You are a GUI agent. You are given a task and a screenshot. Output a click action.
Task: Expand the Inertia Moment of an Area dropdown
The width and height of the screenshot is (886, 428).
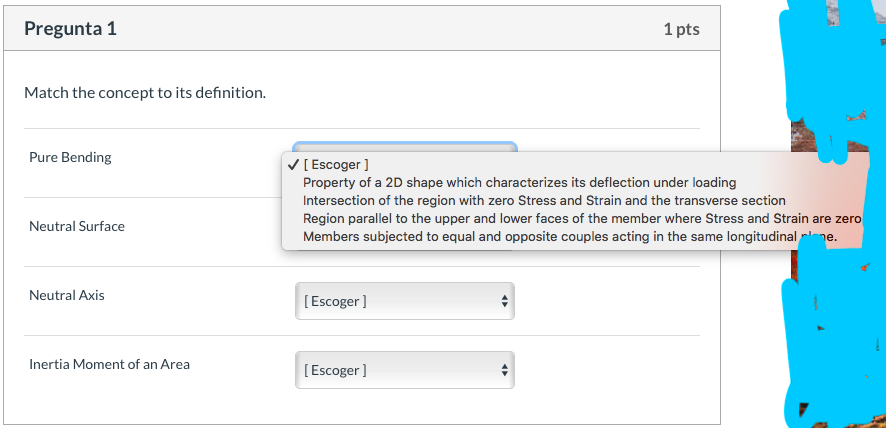pos(404,370)
